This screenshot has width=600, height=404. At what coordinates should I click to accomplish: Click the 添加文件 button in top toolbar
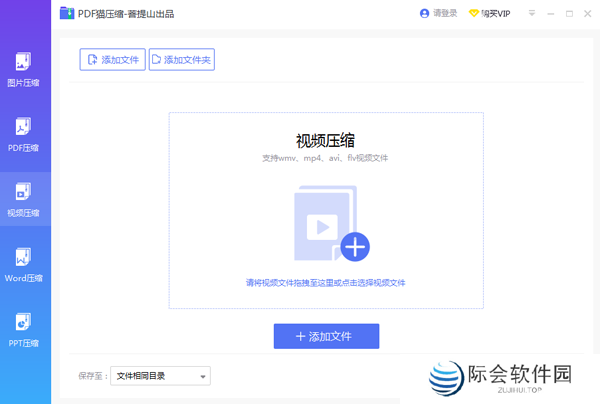[112, 60]
